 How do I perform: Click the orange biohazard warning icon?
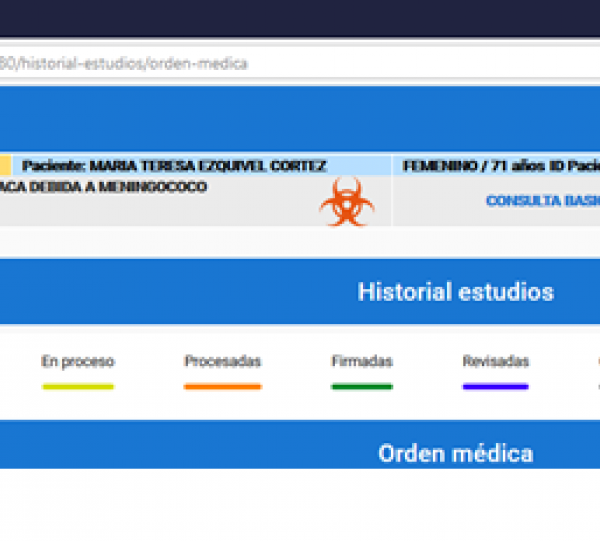pos(347,202)
